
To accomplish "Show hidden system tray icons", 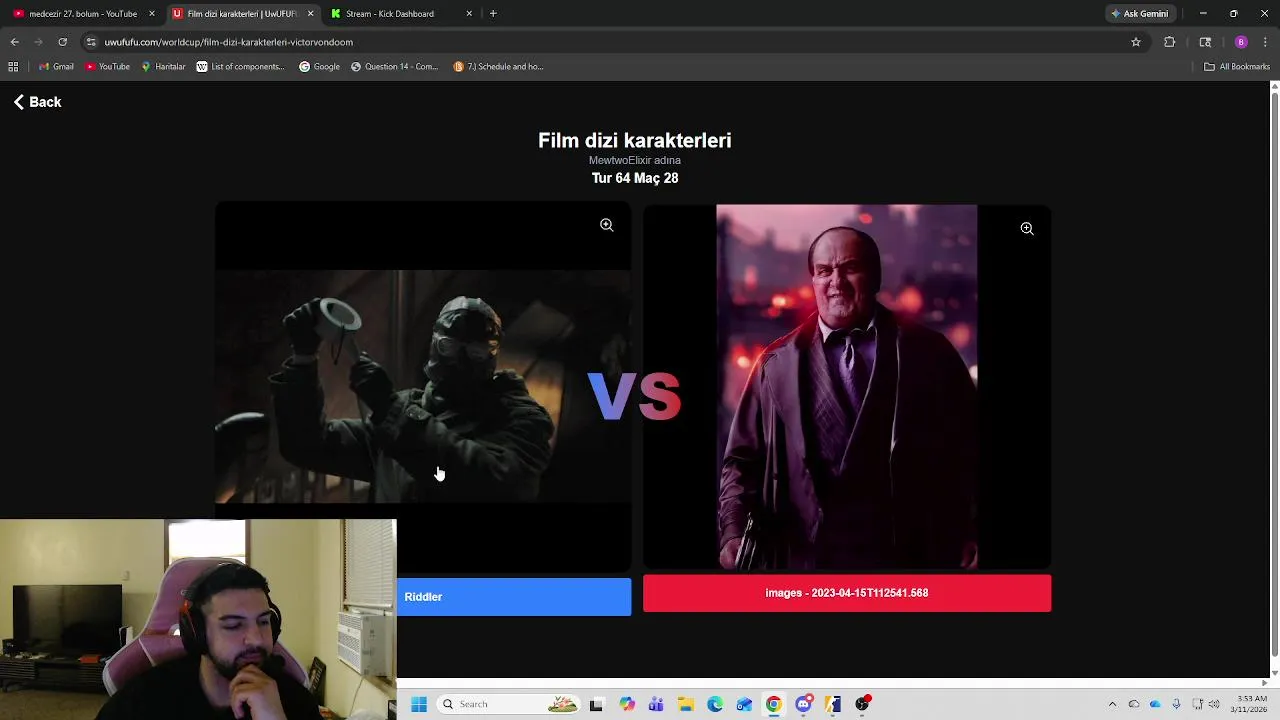I will pos(1112,704).
